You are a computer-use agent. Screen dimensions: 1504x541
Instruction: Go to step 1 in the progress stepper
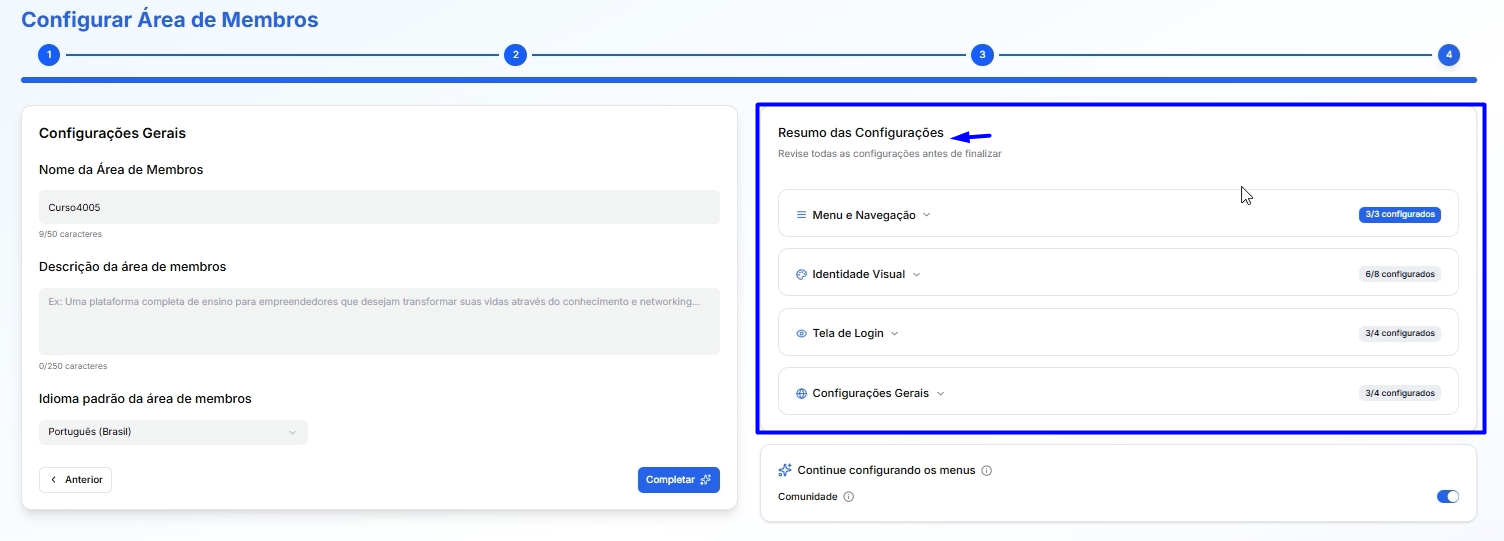point(49,55)
